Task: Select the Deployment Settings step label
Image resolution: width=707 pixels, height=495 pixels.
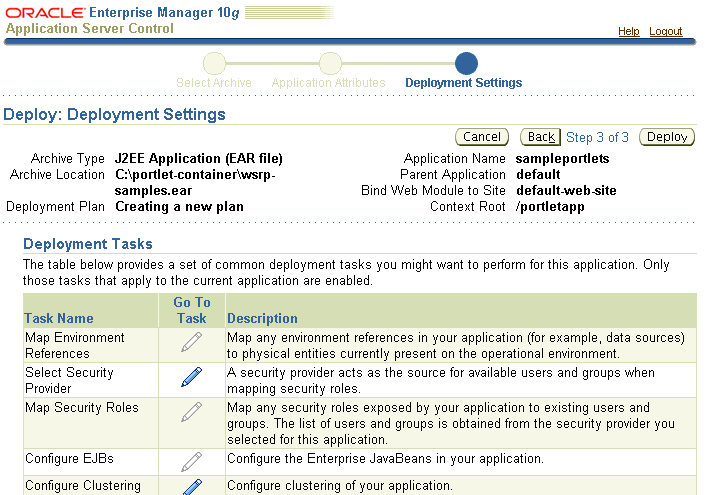Action: pyautogui.click(x=464, y=83)
